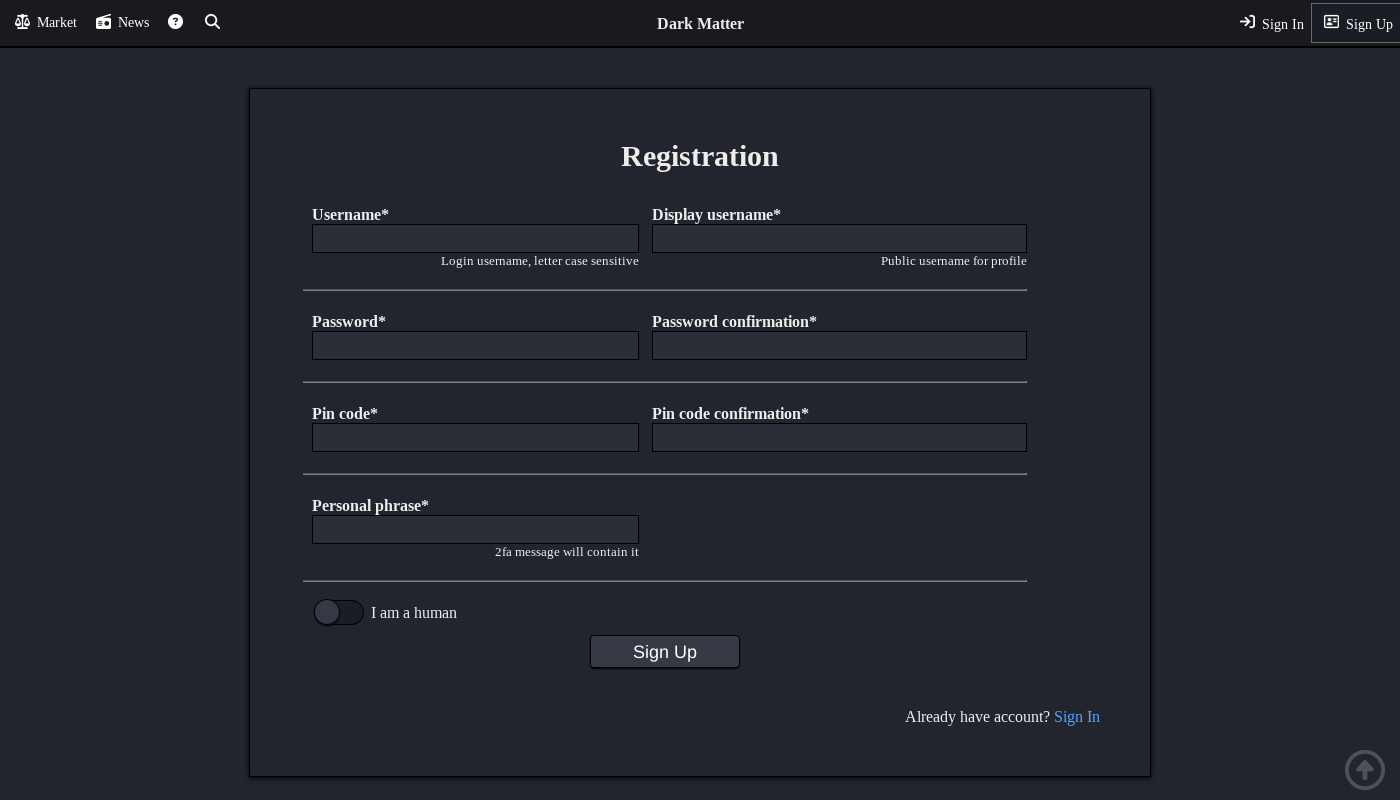Viewport: 1400px width, 800px height.
Task: Select the Market menu item
Action: click(x=56, y=22)
